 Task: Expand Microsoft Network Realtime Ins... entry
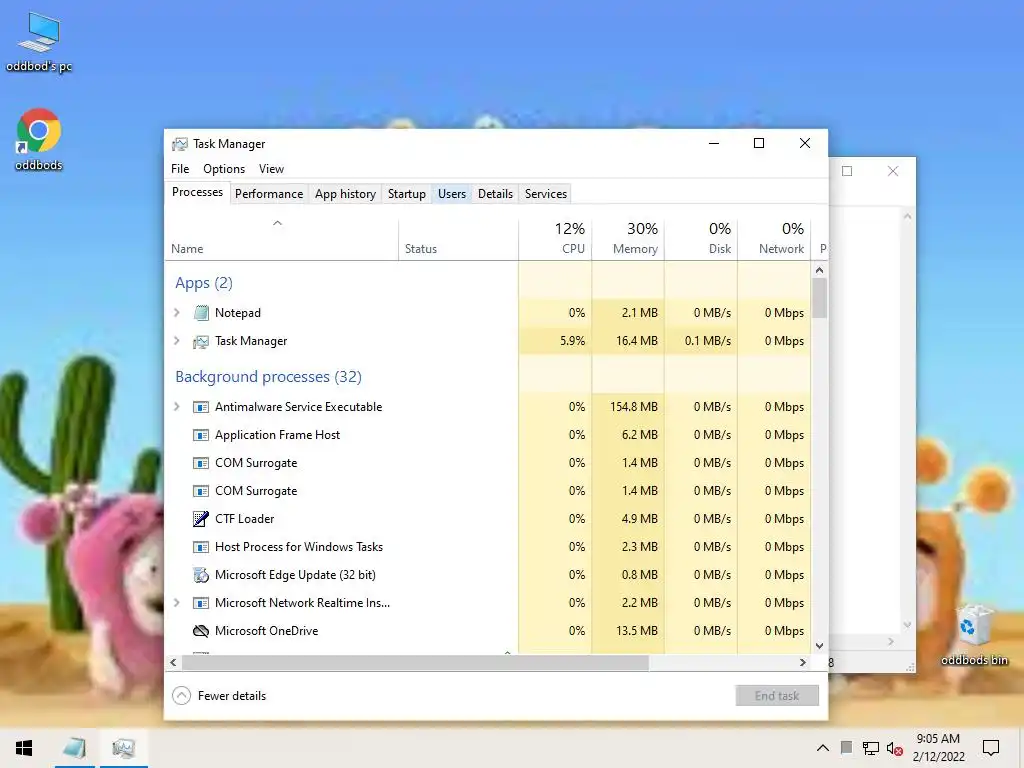176,603
